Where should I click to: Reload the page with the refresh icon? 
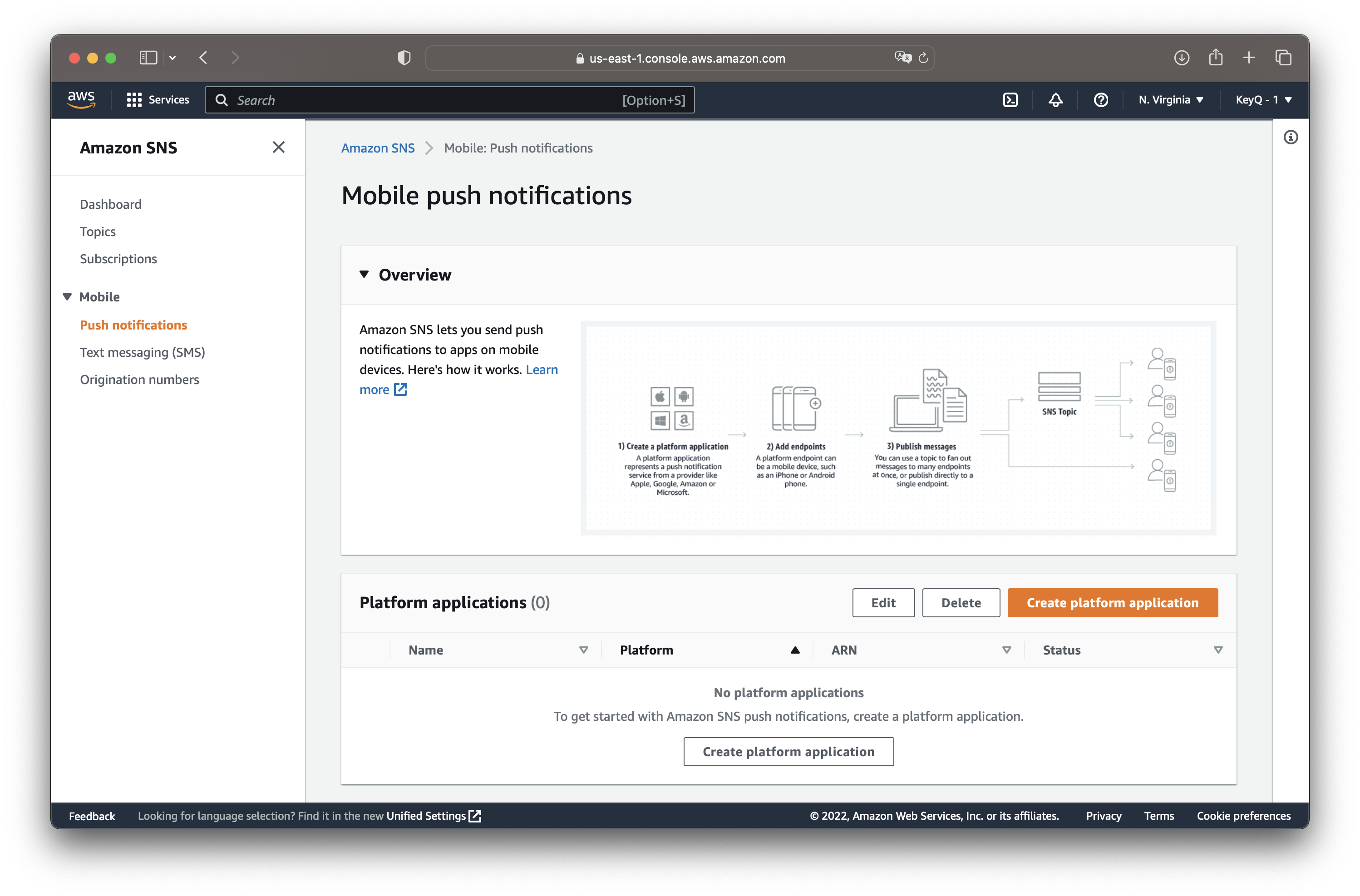click(x=923, y=57)
